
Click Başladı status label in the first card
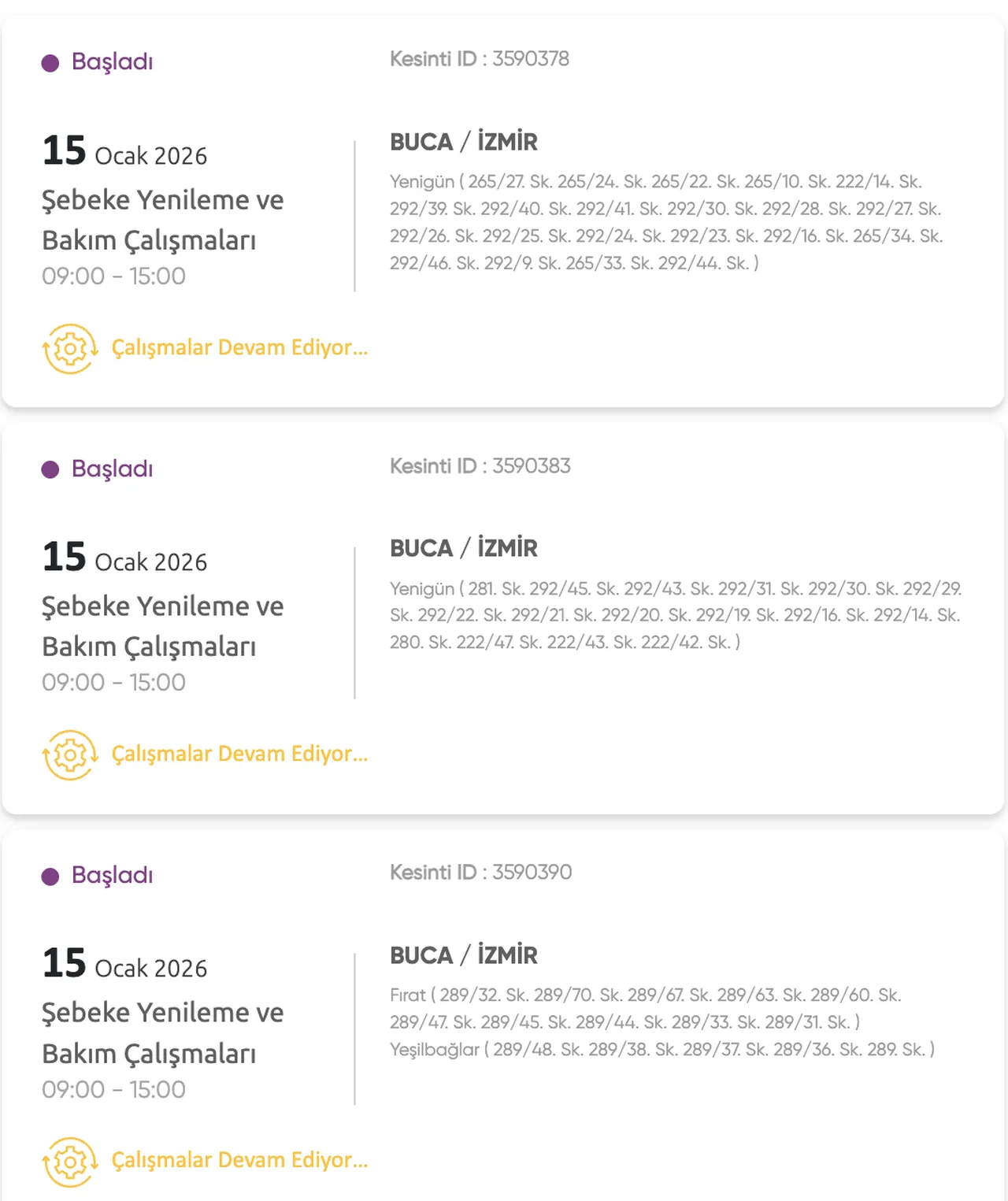tap(112, 61)
